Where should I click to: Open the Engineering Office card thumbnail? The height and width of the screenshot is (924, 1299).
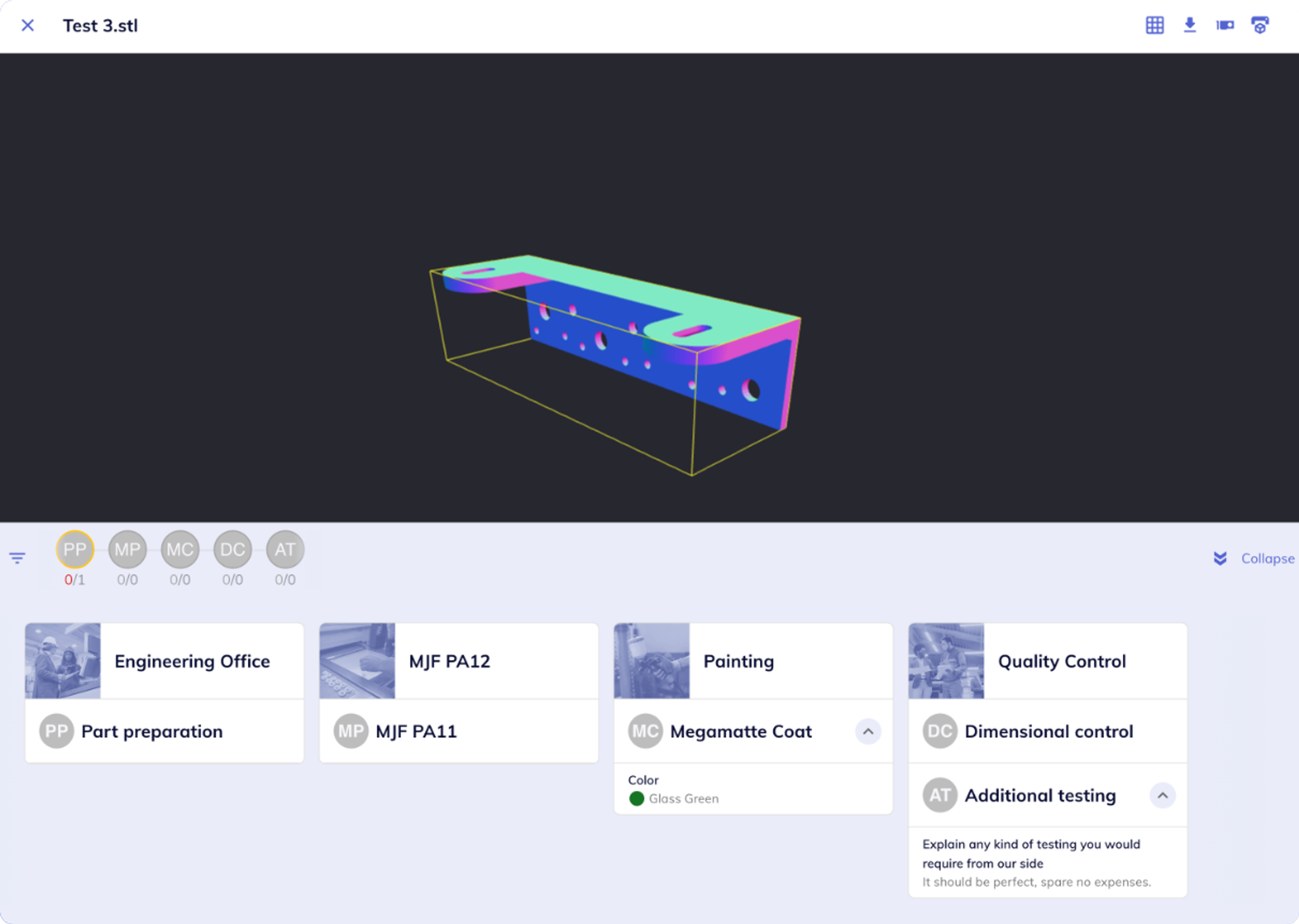[63, 661]
